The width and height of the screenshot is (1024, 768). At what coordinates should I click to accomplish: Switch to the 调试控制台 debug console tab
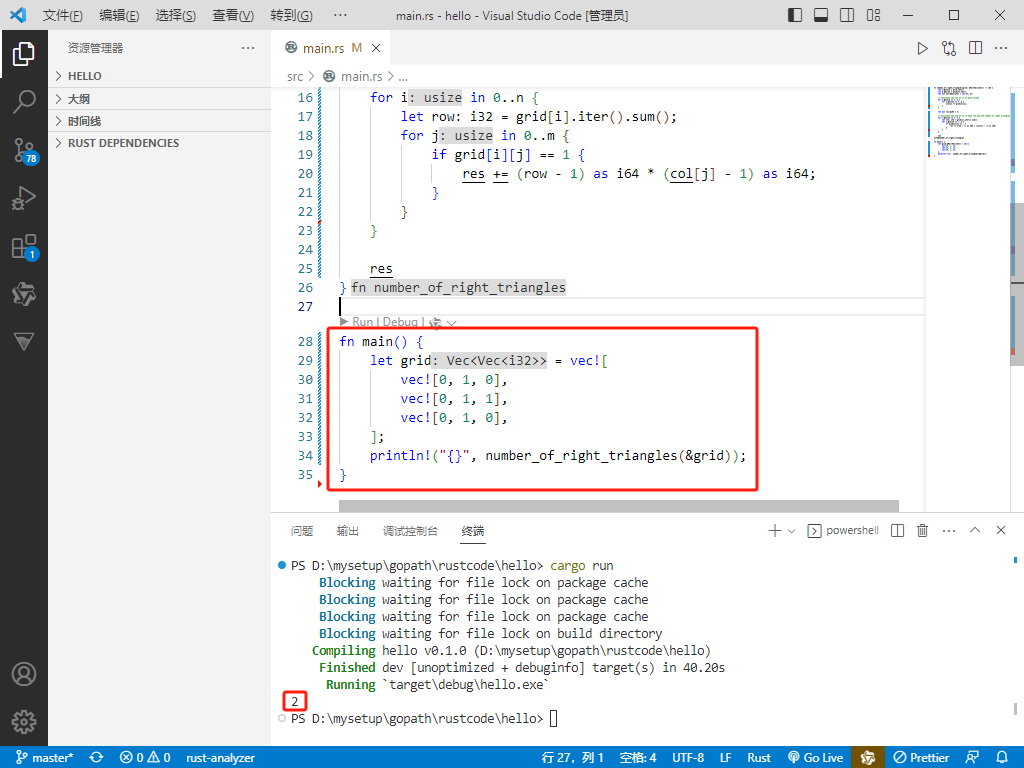click(410, 531)
